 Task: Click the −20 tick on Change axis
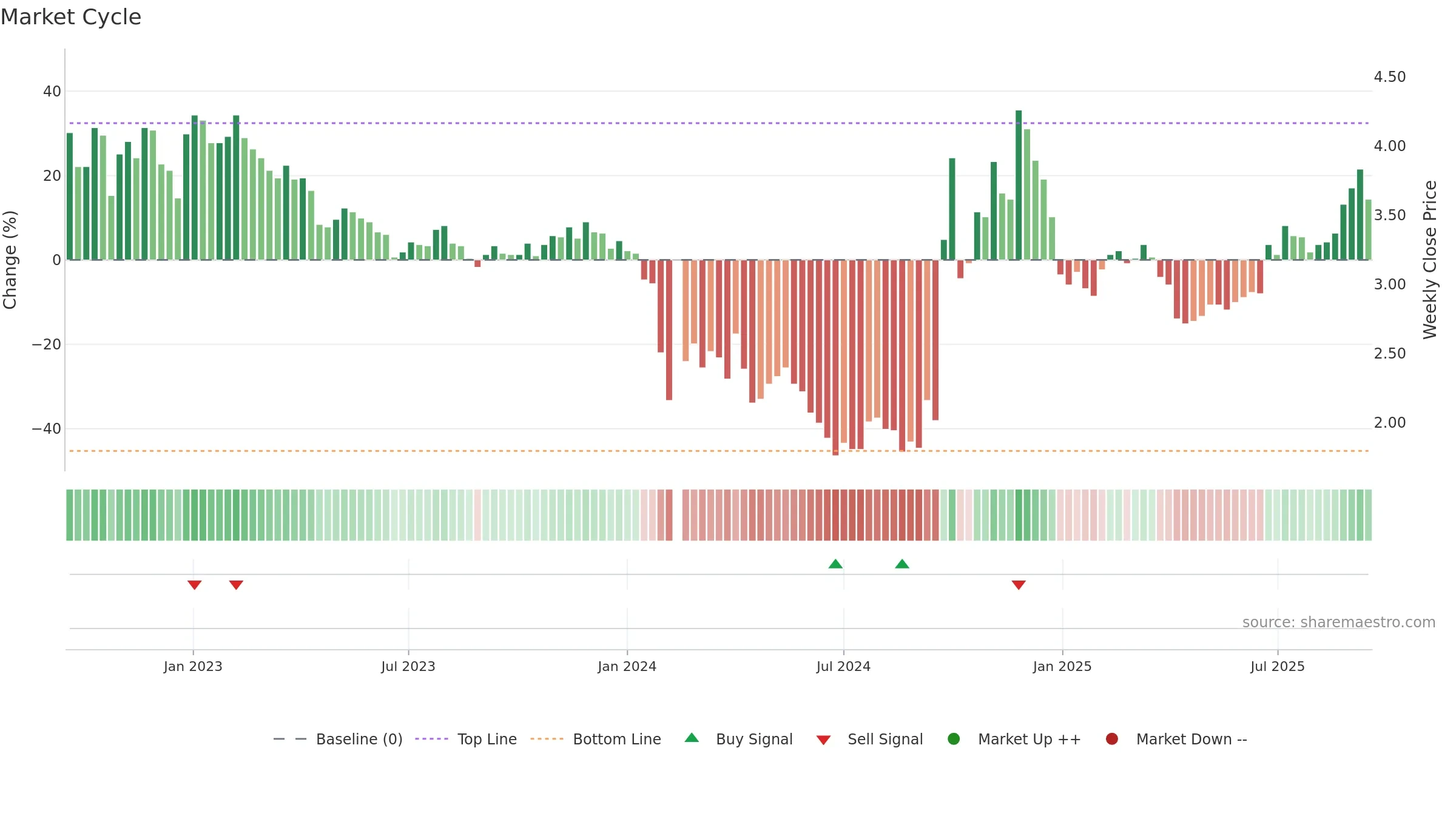point(47,344)
